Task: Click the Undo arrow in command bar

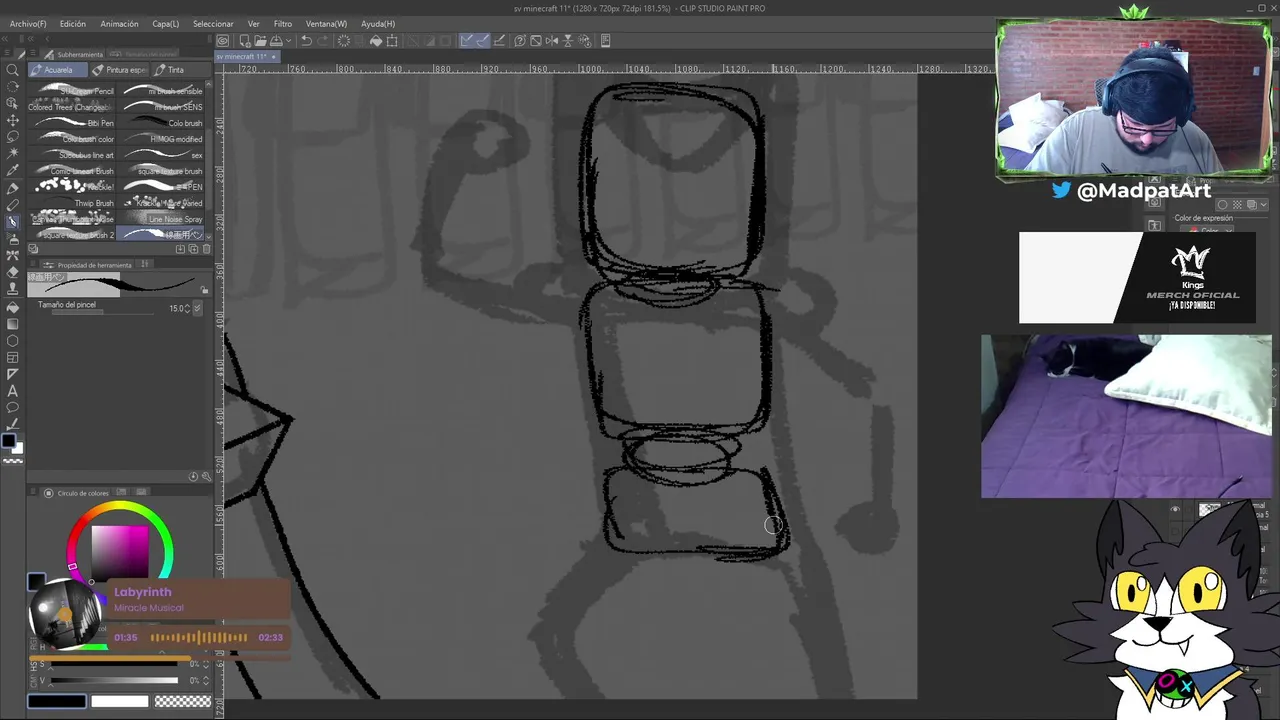Action: coord(306,41)
